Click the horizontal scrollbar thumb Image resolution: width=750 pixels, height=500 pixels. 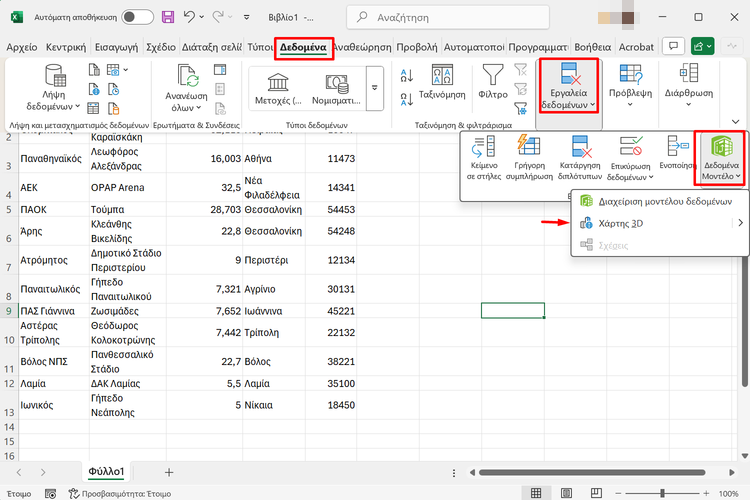[592, 473]
